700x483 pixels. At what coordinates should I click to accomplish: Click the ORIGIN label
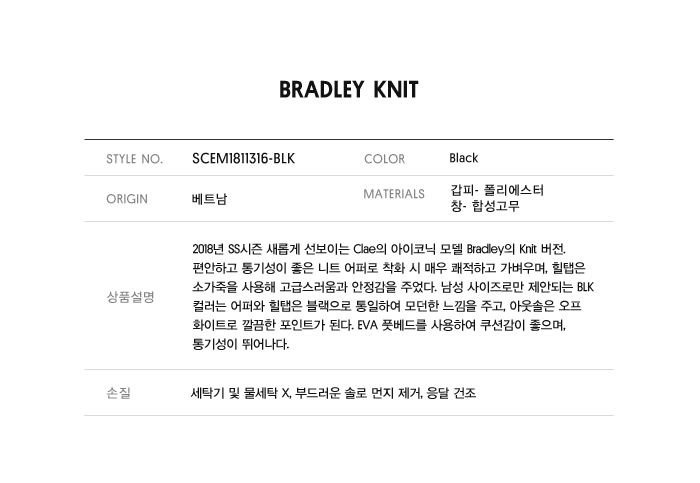127,199
